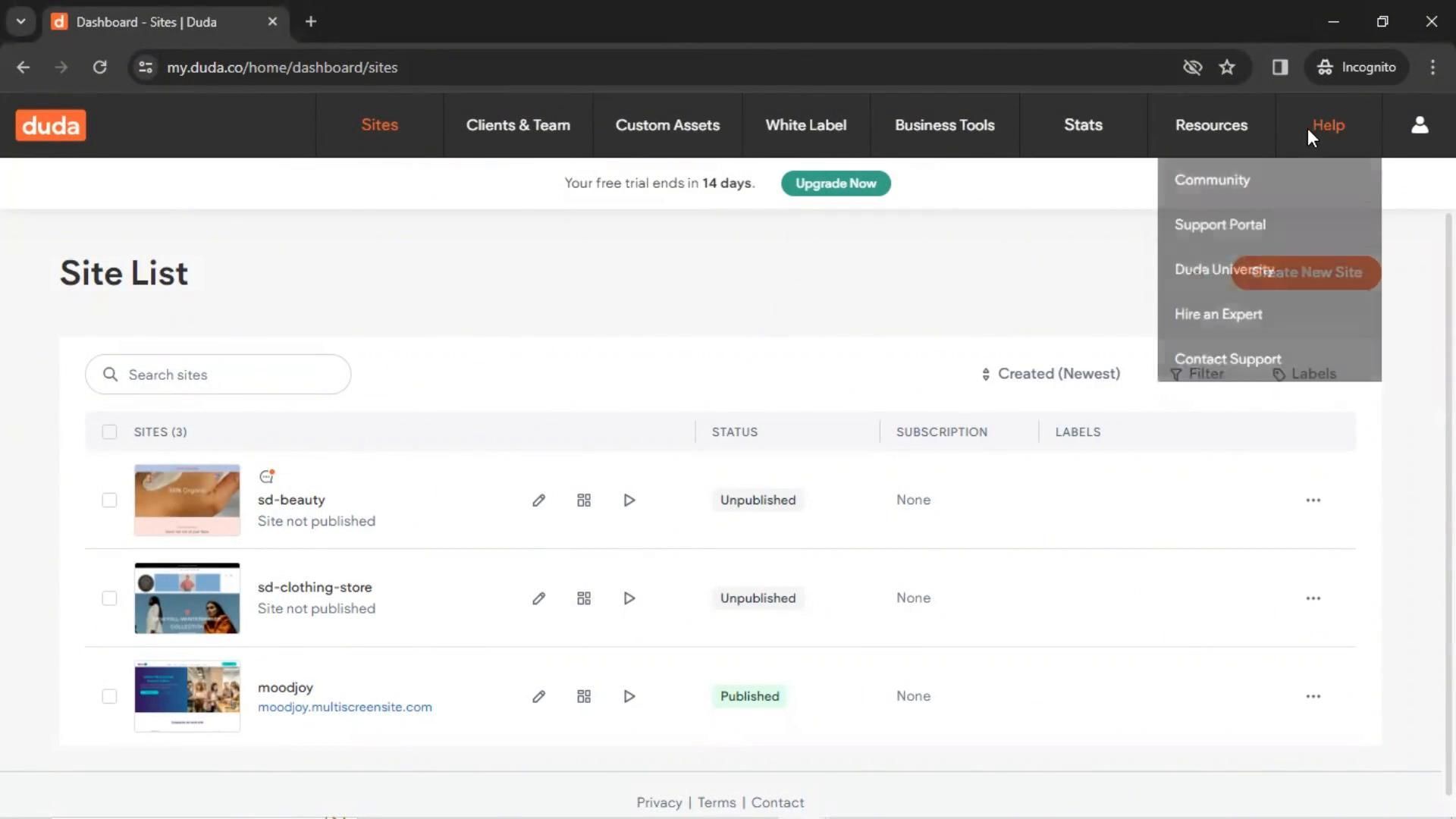
Task: Click the edit pencil icon for moodjoy
Action: [x=538, y=696]
